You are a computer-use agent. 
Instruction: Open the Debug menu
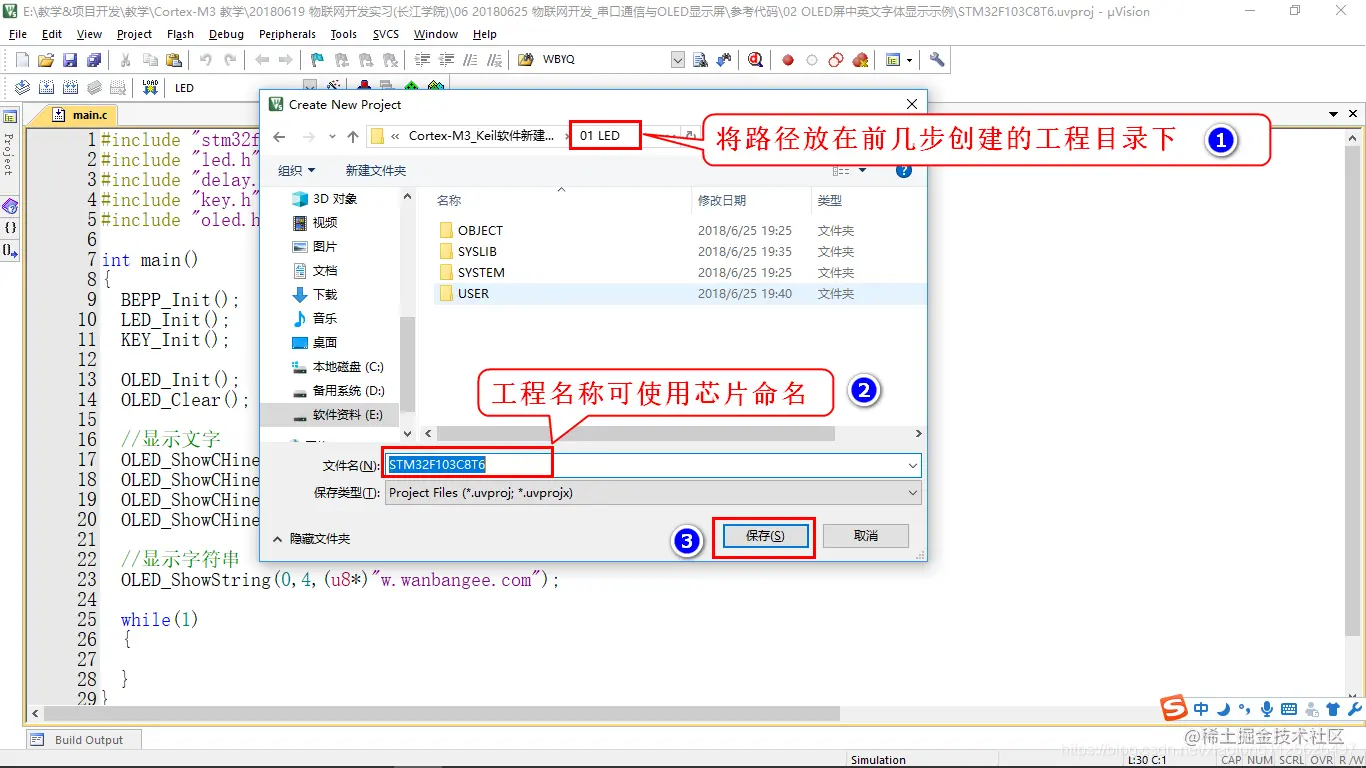[226, 34]
